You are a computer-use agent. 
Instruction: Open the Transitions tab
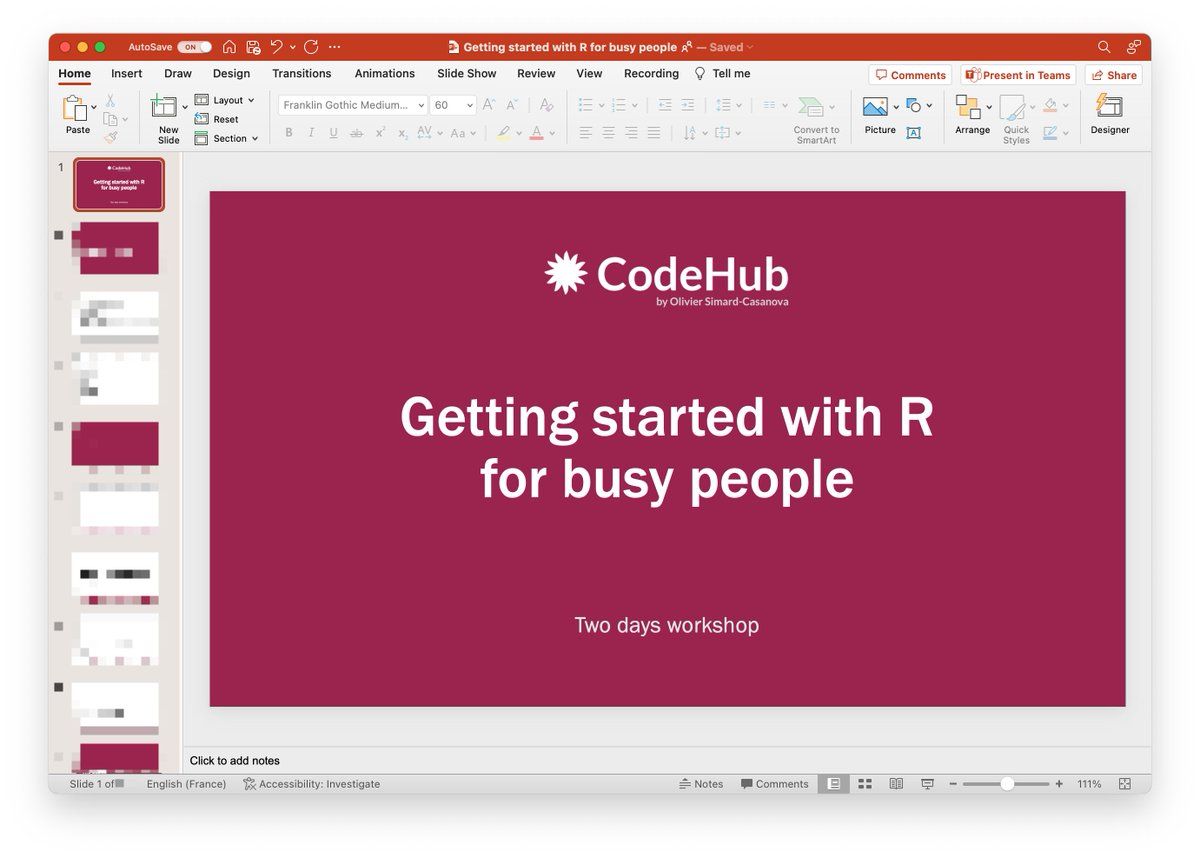(301, 74)
